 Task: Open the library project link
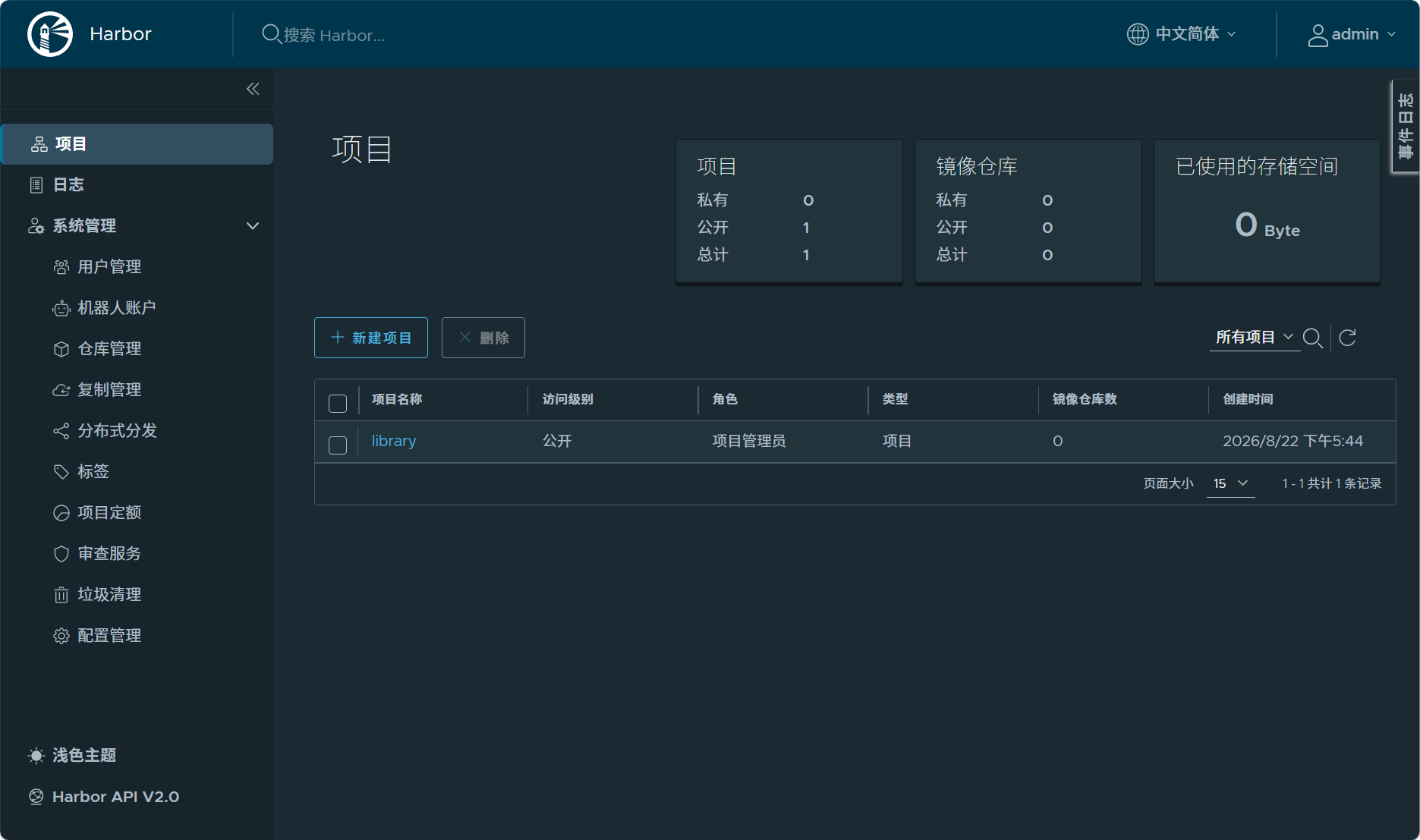tap(394, 441)
